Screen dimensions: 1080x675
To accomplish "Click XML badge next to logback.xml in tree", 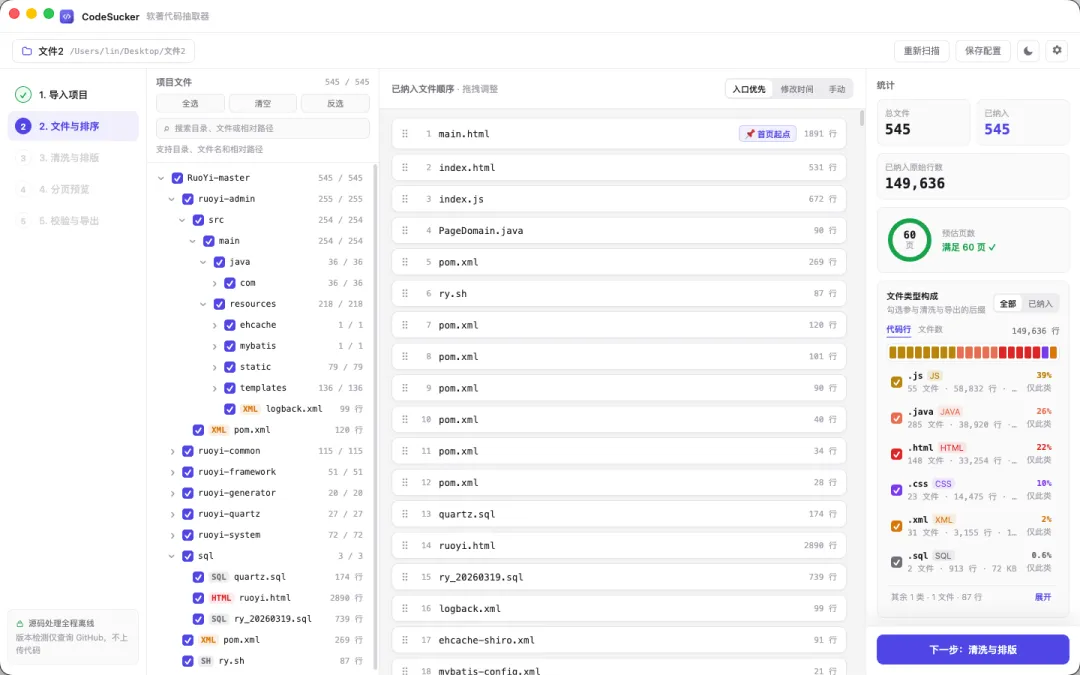I will pos(250,408).
